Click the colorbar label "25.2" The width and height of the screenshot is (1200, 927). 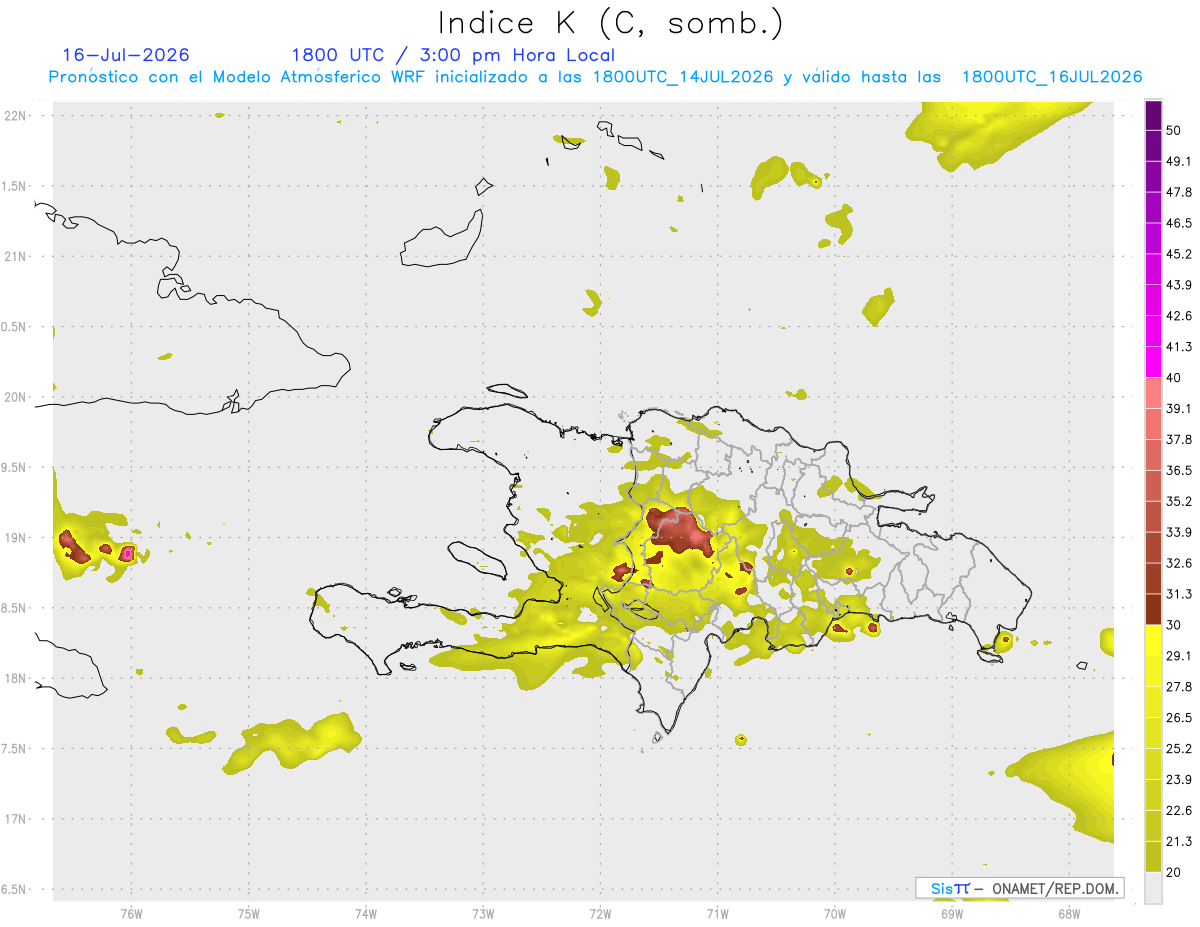(1179, 748)
